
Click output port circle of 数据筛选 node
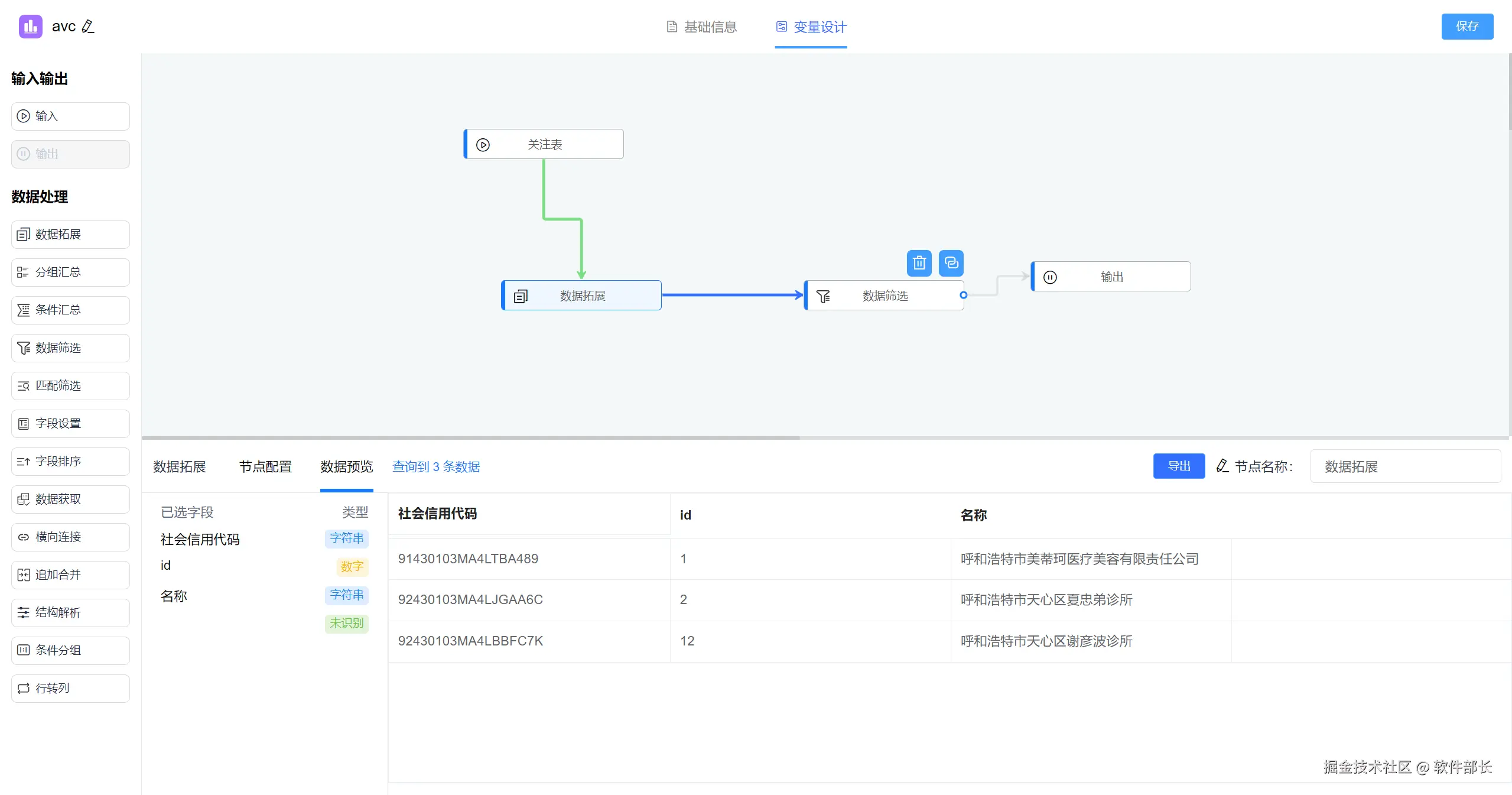pos(963,295)
